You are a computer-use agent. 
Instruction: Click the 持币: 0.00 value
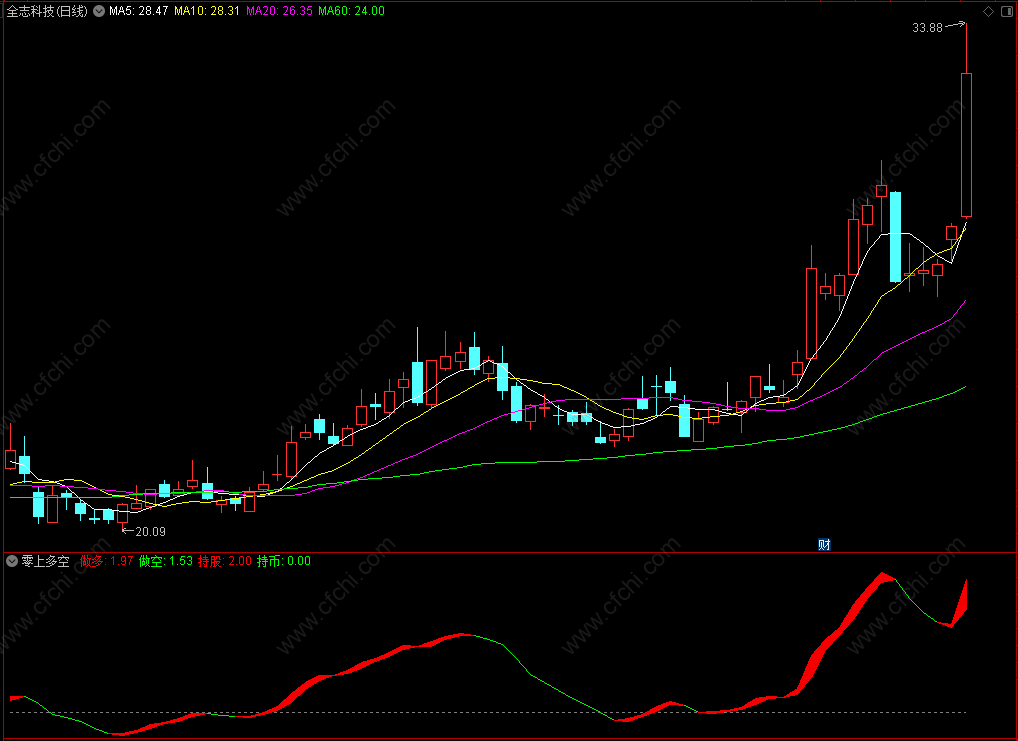pyautogui.click(x=284, y=561)
